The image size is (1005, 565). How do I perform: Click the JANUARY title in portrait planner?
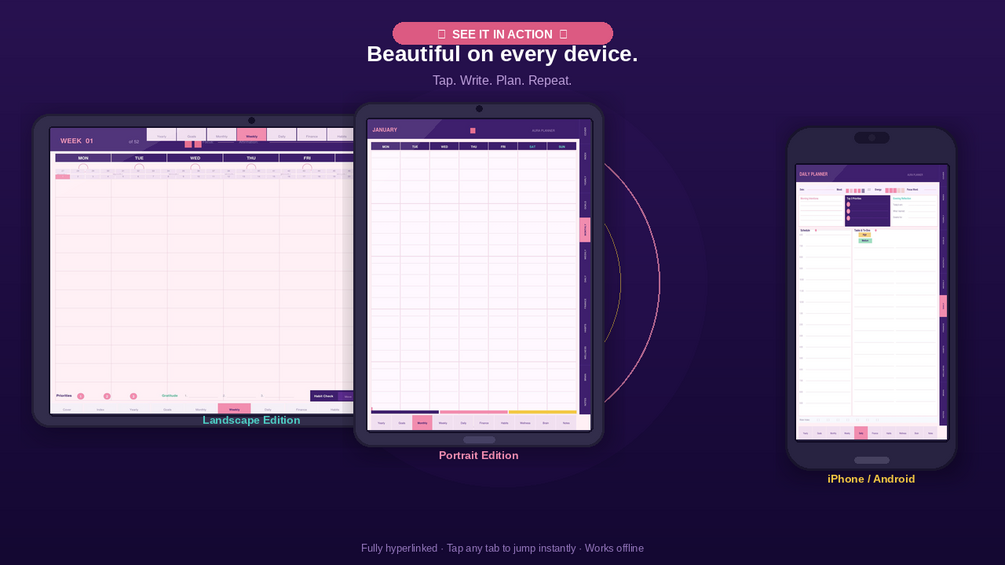coord(385,130)
